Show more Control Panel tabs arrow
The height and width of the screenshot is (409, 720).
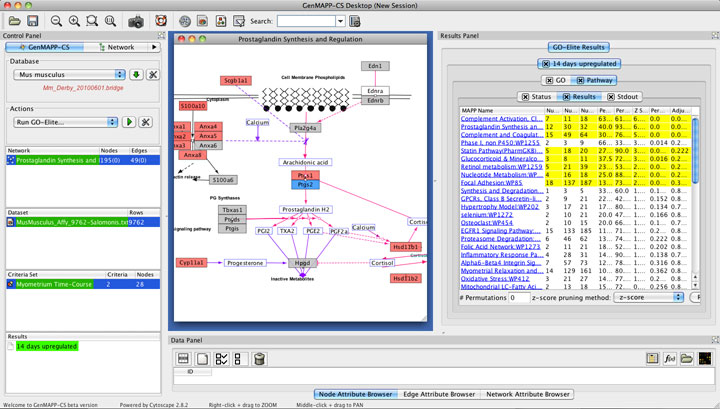[x=154, y=47]
